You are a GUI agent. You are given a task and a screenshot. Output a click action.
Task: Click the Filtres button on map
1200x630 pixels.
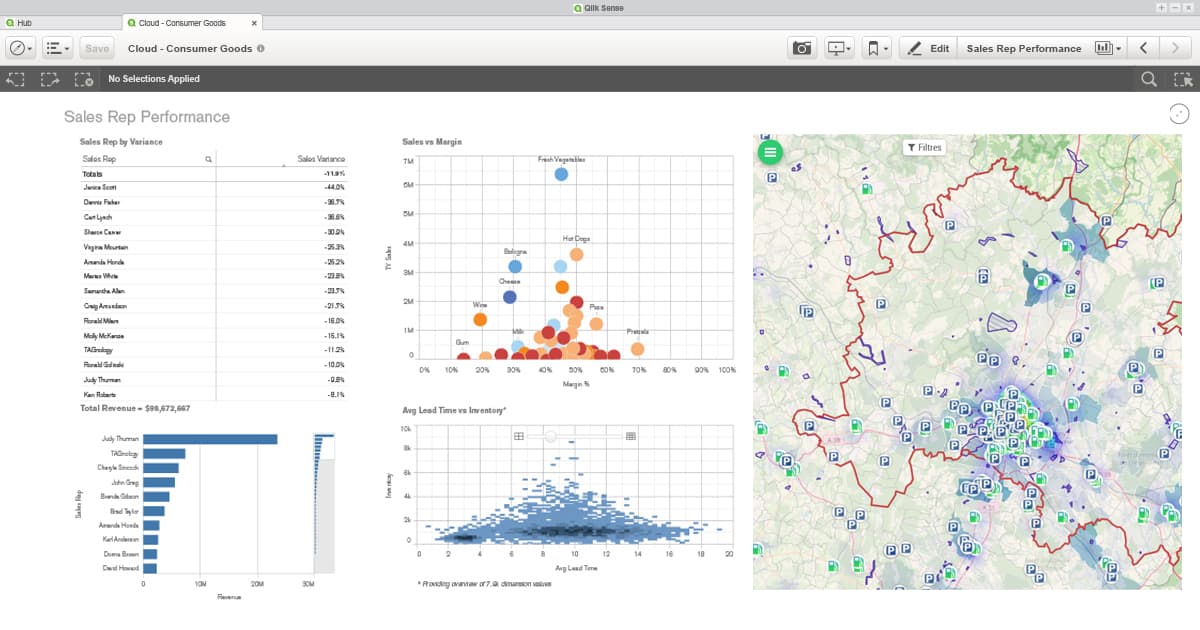923,147
